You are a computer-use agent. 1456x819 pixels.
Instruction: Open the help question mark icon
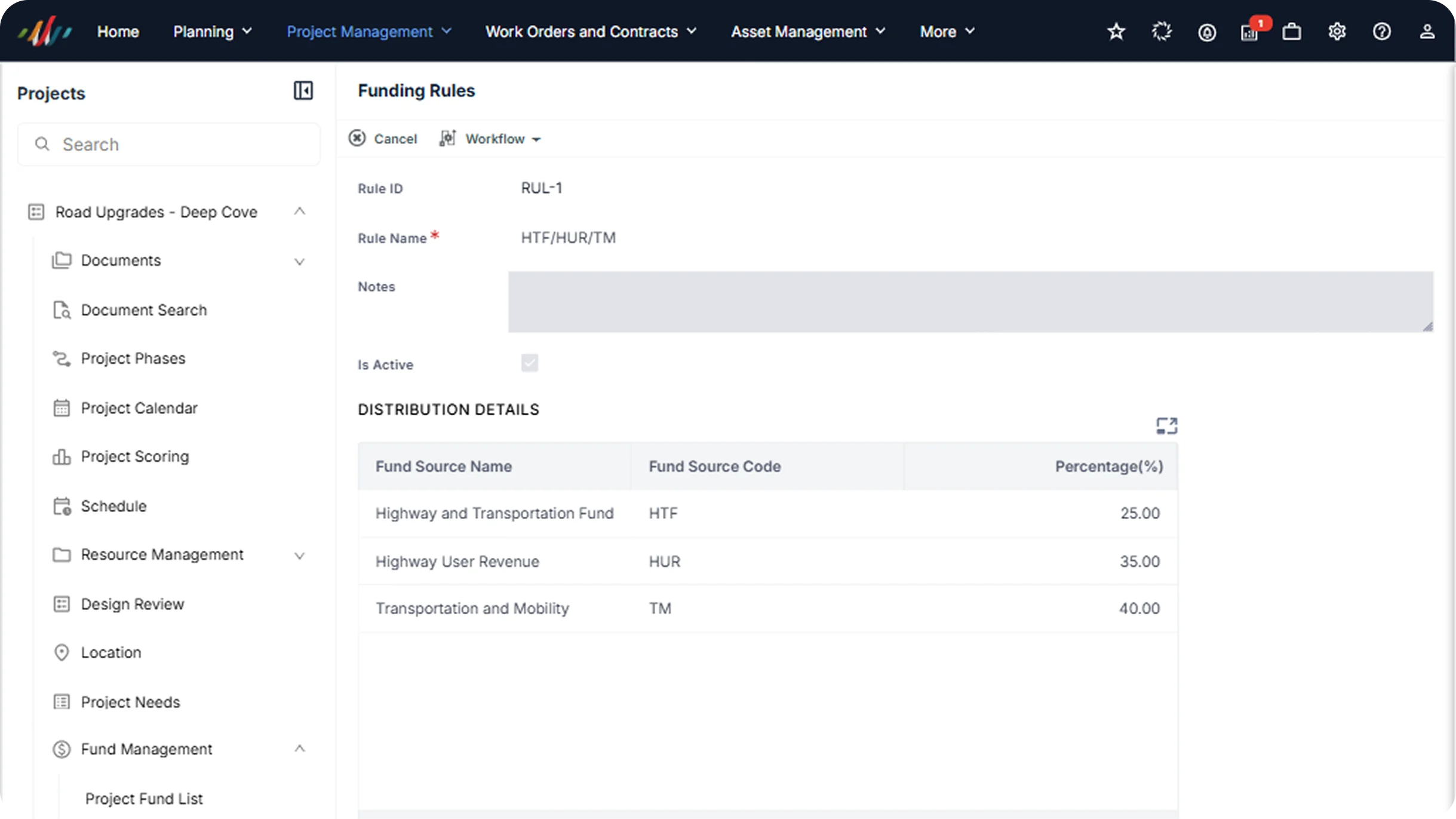click(x=1381, y=32)
